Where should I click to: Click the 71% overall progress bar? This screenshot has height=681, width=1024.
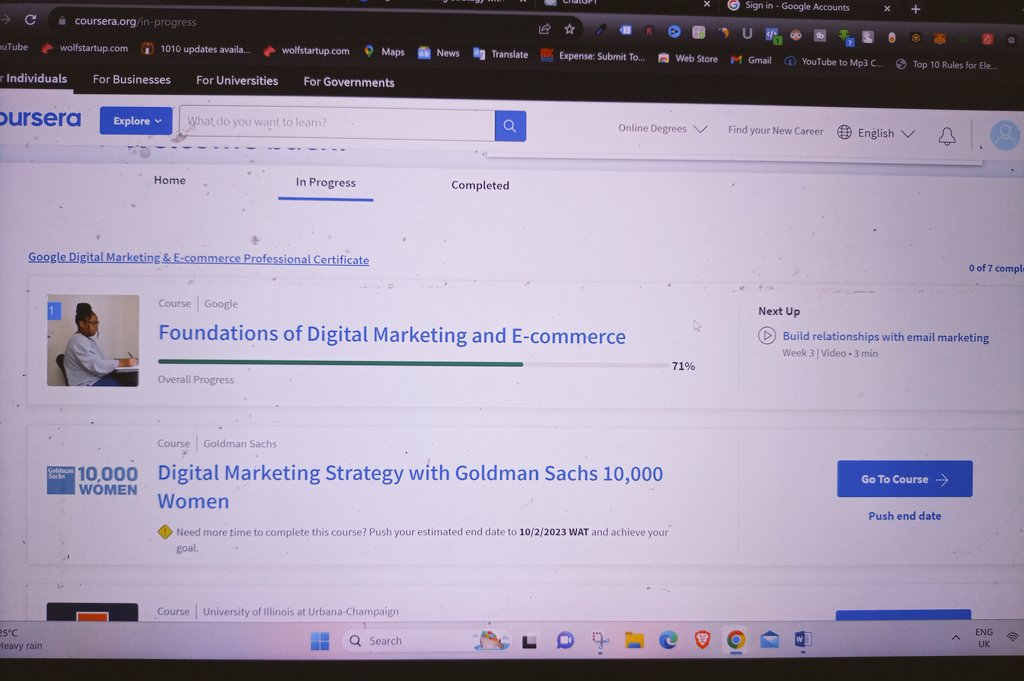(x=400, y=364)
